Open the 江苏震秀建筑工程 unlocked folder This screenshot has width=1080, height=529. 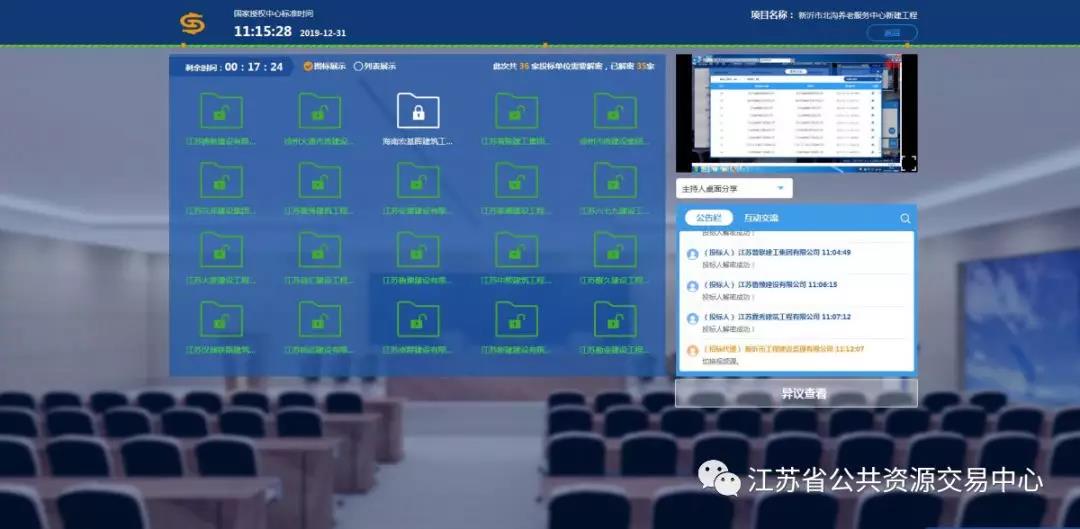point(320,180)
